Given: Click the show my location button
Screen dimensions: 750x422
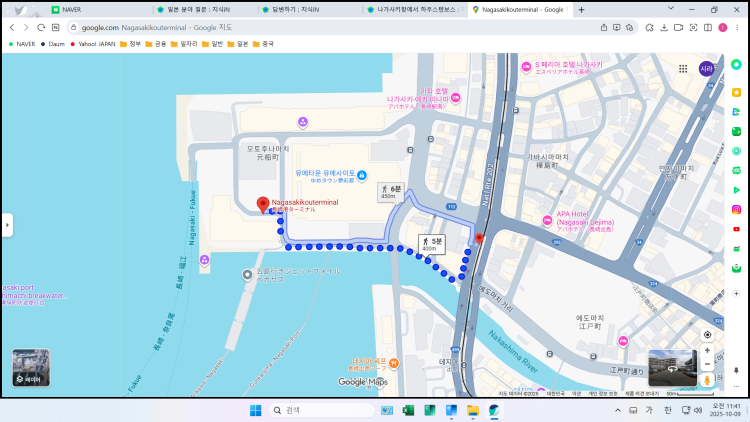Looking at the screenshot, I should pos(708,334).
